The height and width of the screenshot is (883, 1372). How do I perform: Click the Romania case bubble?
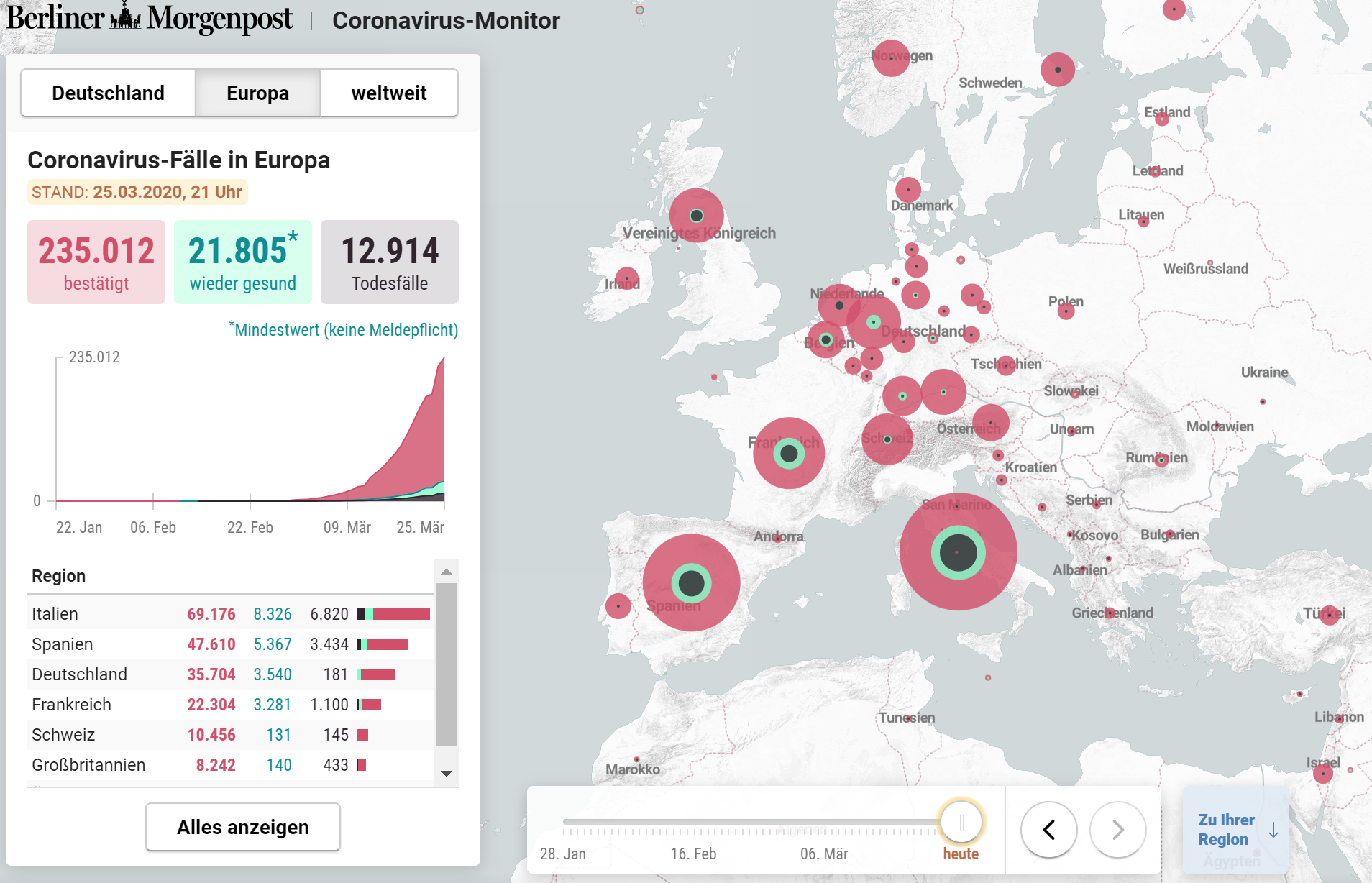1161,460
